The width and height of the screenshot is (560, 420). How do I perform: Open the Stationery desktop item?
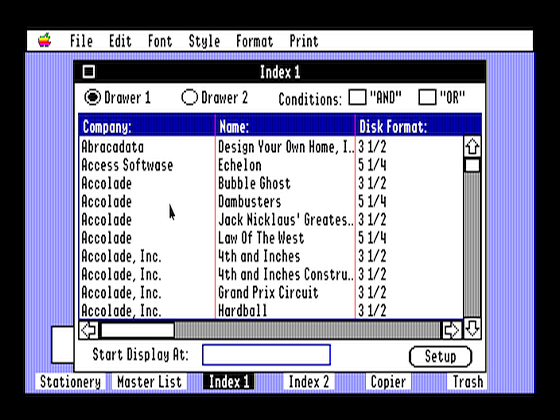(70, 382)
